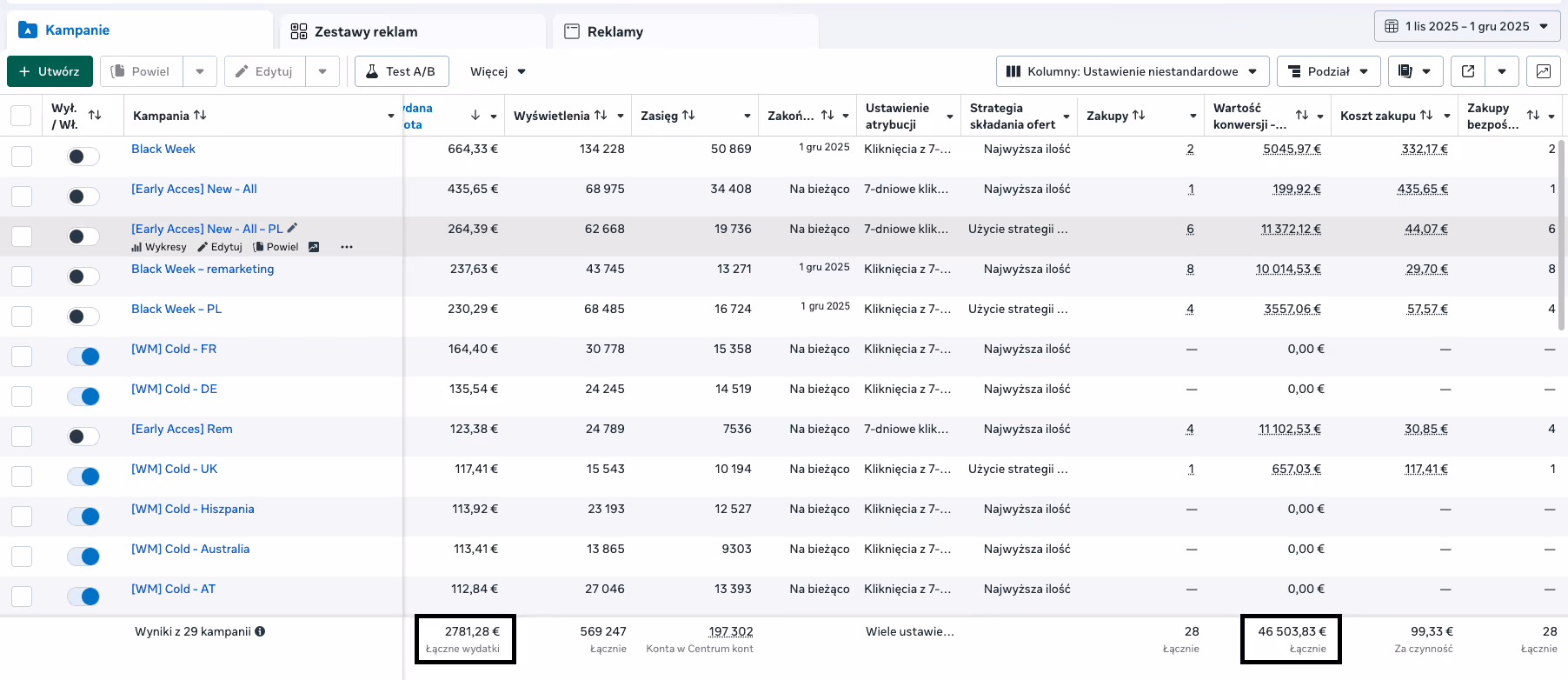
Task: Tick checkbox for [WM] Cold - DE row
Action: tap(22, 397)
